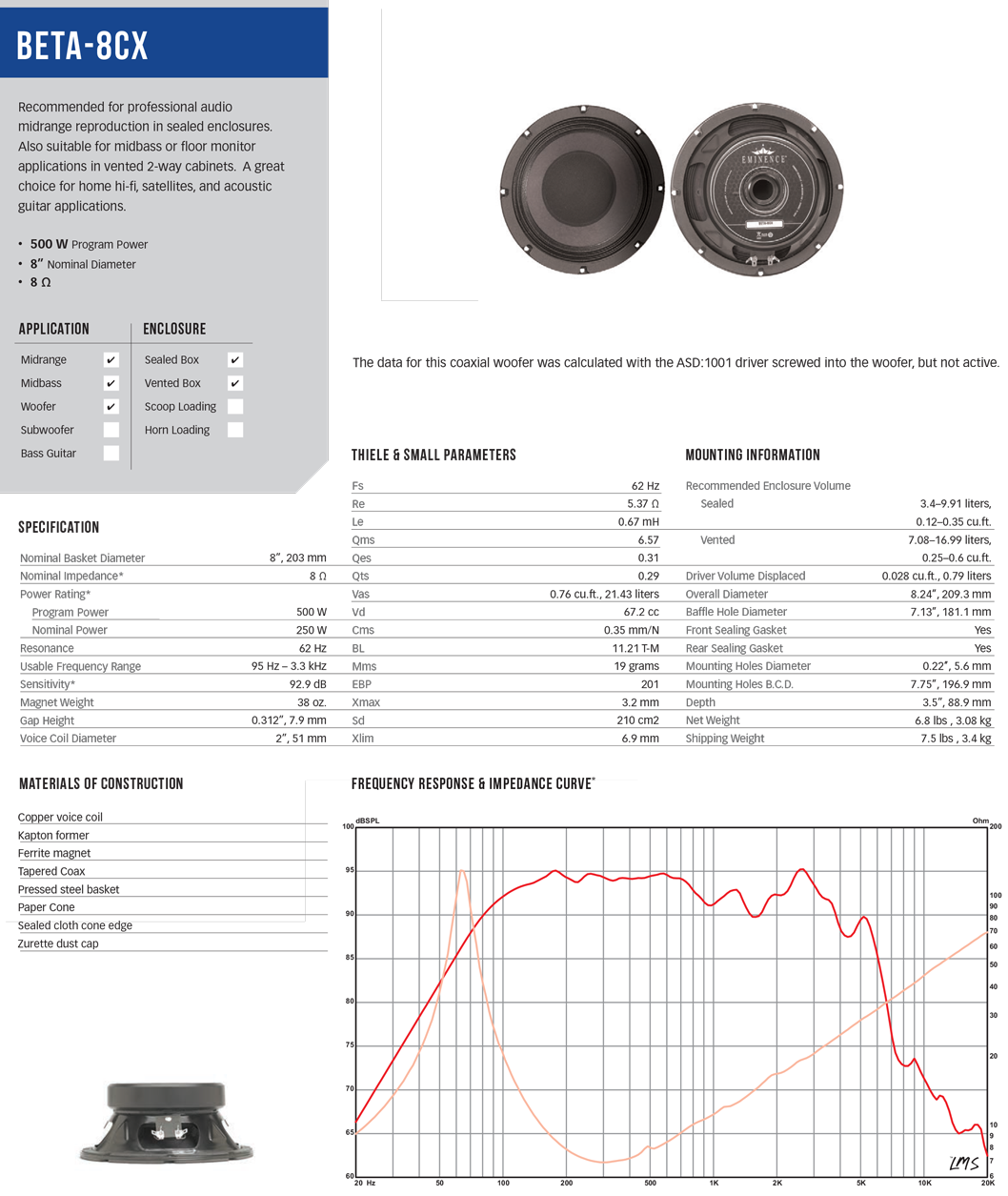The height and width of the screenshot is (1196, 1008).
Task: Select the Driver Volume Displaced value '0.028 cu.ft., 0.79 liters'
Action: click(937, 577)
